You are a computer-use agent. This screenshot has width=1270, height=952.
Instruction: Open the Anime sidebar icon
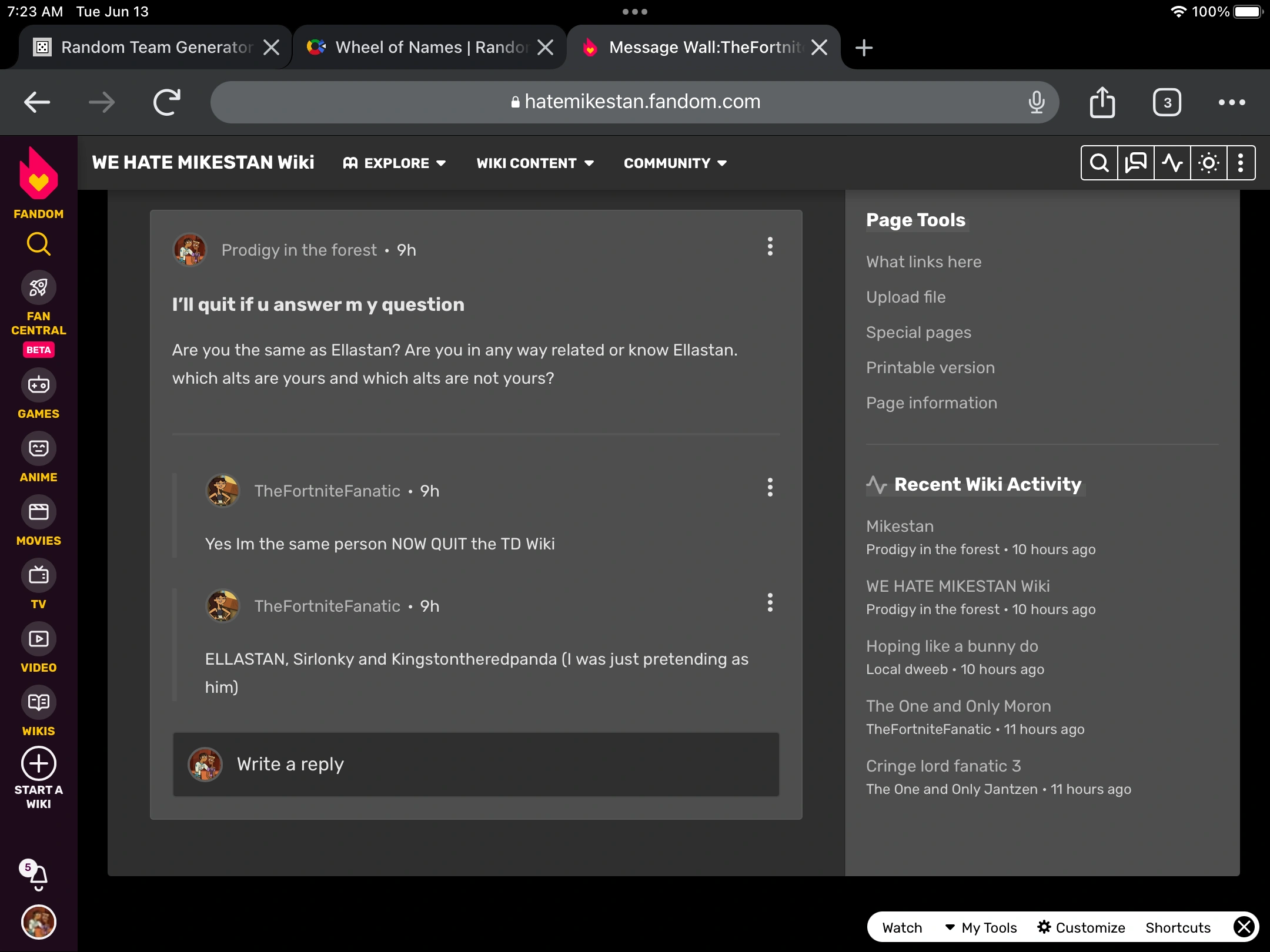pyautogui.click(x=38, y=449)
